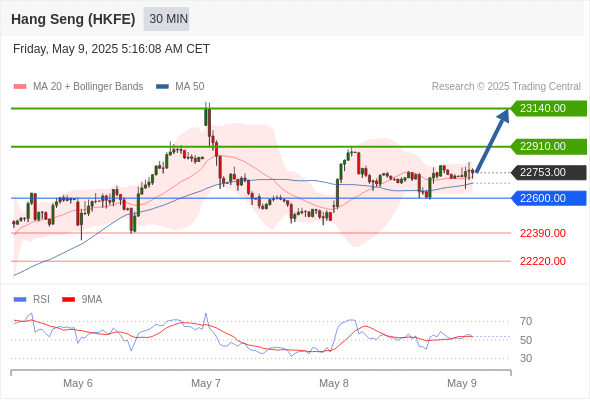Click the May 7 date axis label
The height and width of the screenshot is (400, 590).
coord(206,383)
